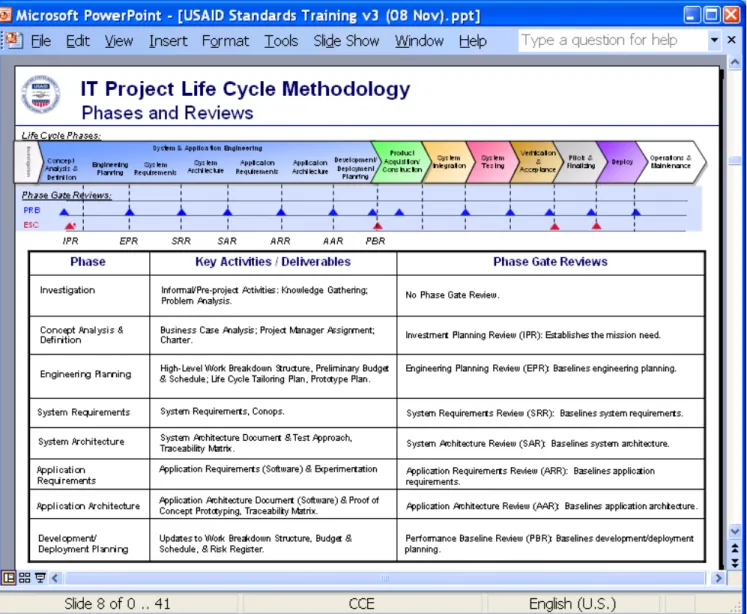Click the 'English (U.S.)' language indicator
Screen dimensions: 747x614
coord(572,604)
